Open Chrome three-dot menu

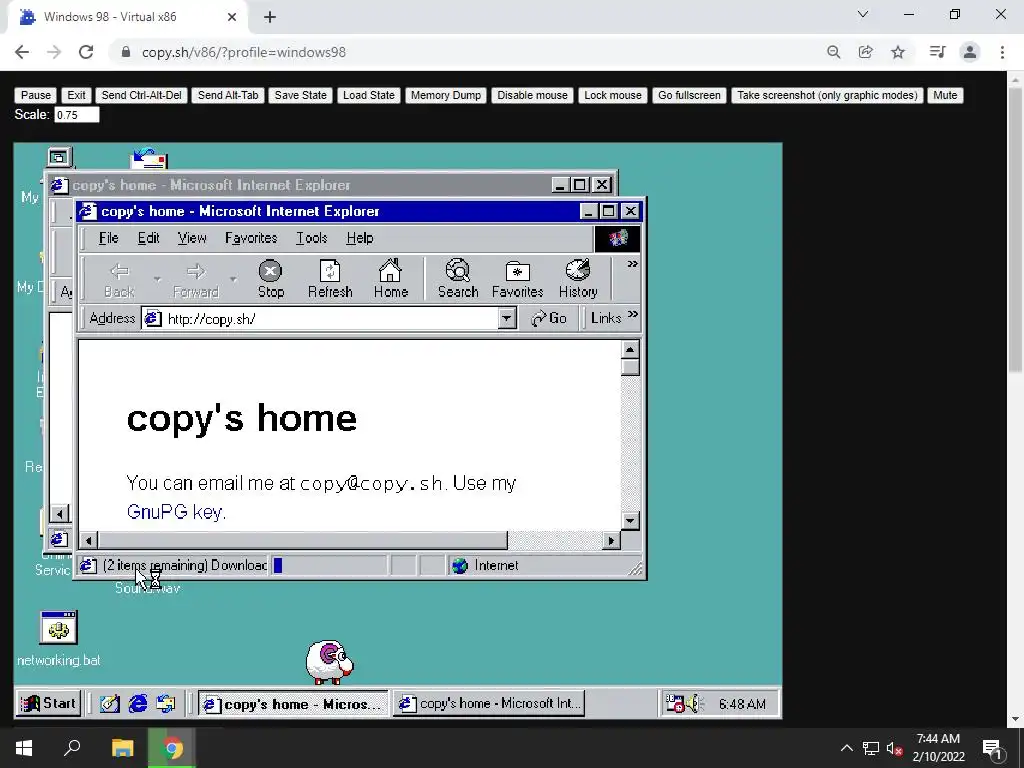point(1002,52)
